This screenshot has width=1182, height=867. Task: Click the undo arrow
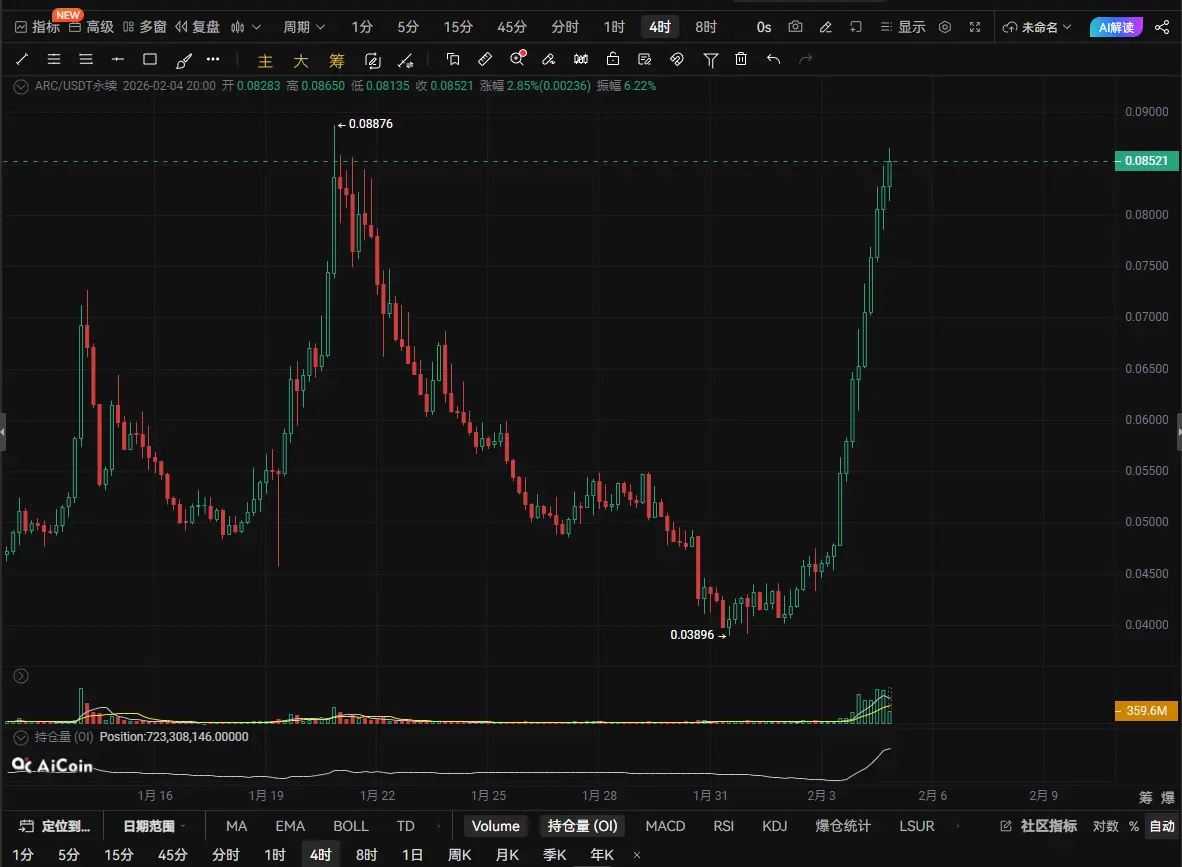[x=773, y=59]
